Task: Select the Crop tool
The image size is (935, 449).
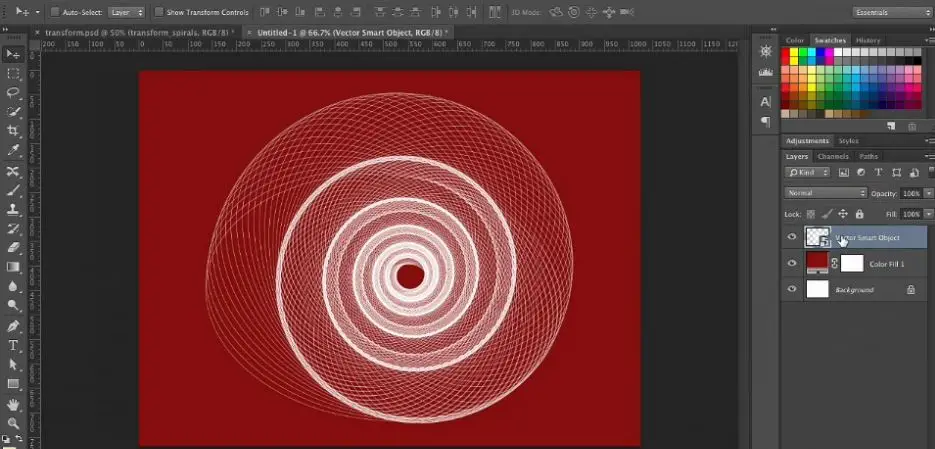Action: click(13, 130)
